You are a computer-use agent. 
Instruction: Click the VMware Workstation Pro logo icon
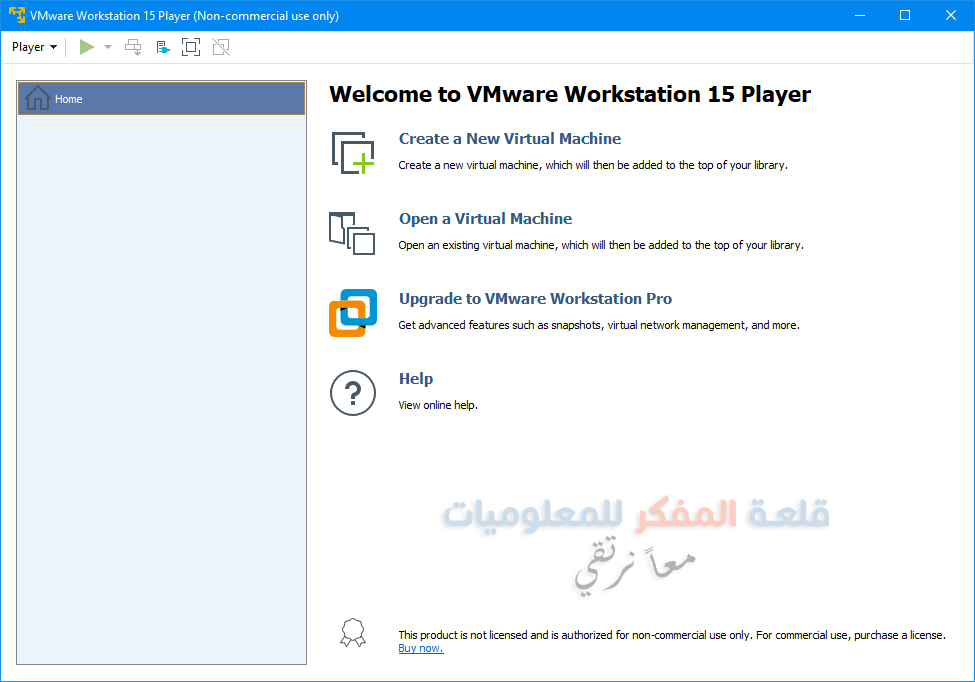[x=353, y=313]
